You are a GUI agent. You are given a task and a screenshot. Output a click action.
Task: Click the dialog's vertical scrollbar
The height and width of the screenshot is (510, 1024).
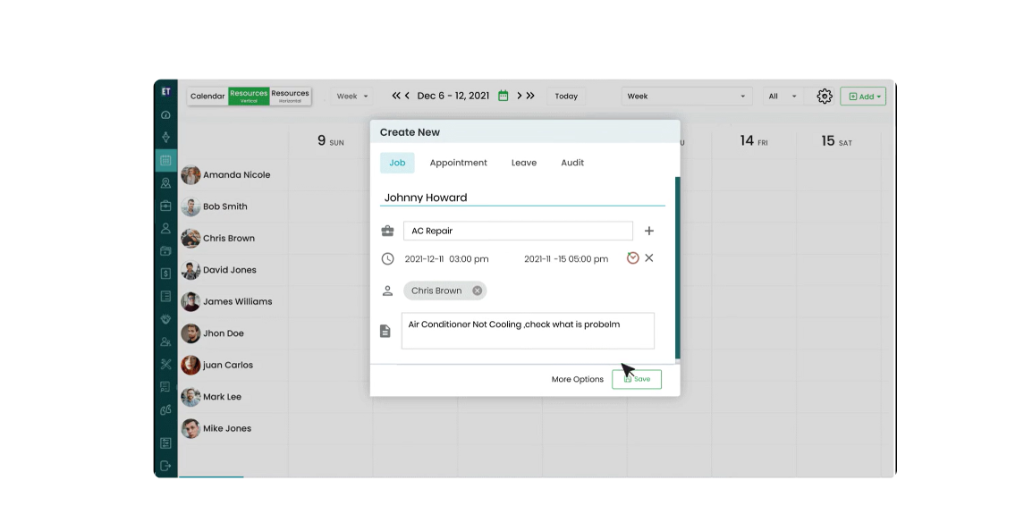point(677,268)
